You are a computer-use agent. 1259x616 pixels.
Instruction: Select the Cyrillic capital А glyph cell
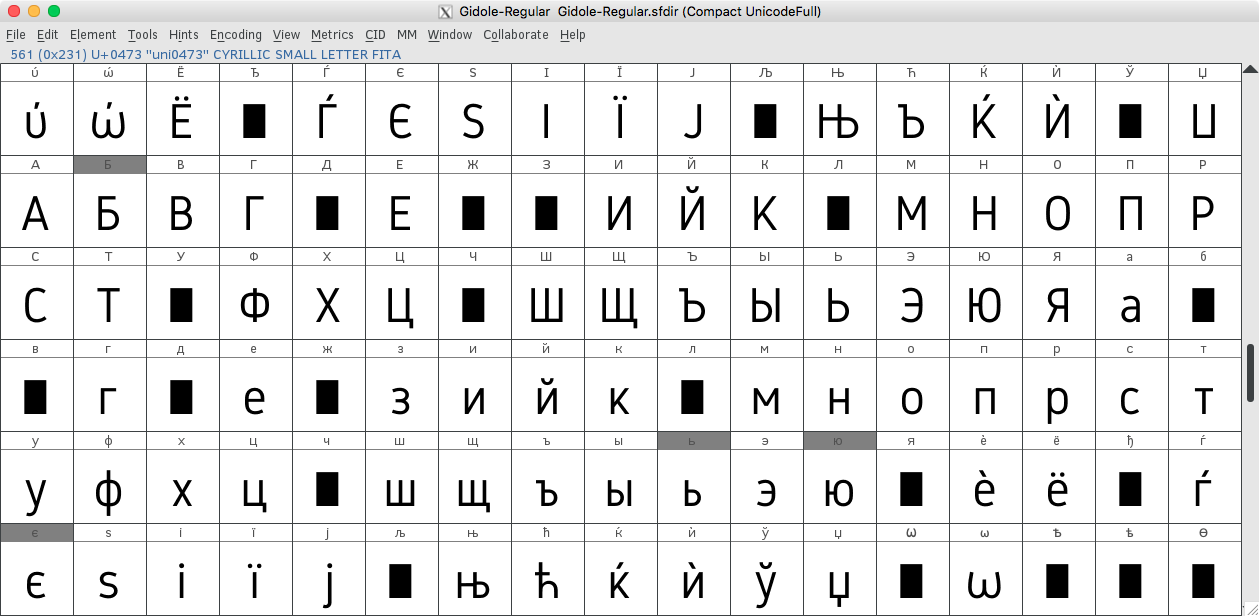point(36,211)
